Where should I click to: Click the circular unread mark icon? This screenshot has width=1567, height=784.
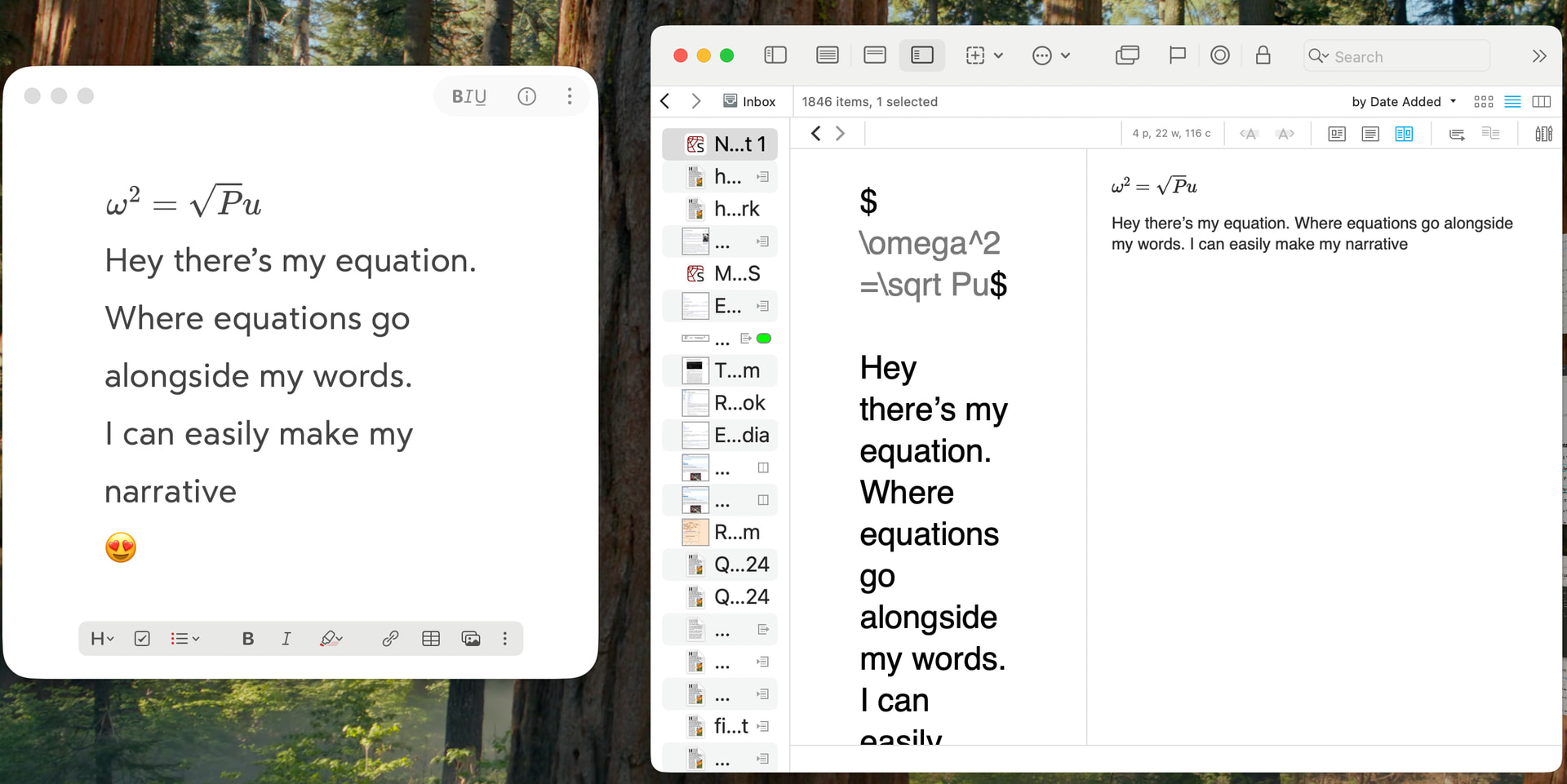1219,55
